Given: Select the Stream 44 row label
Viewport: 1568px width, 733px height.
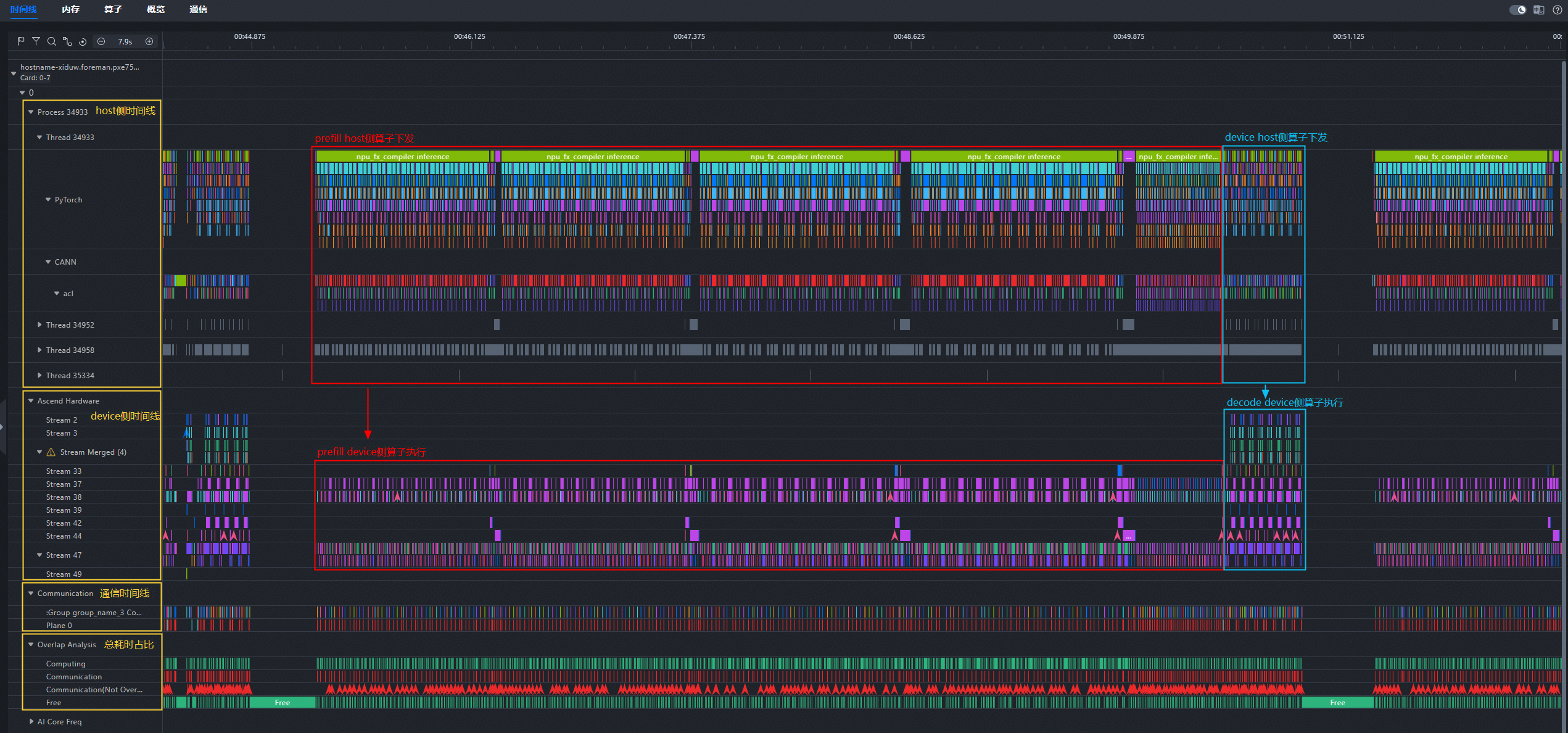Looking at the screenshot, I should tap(64, 536).
